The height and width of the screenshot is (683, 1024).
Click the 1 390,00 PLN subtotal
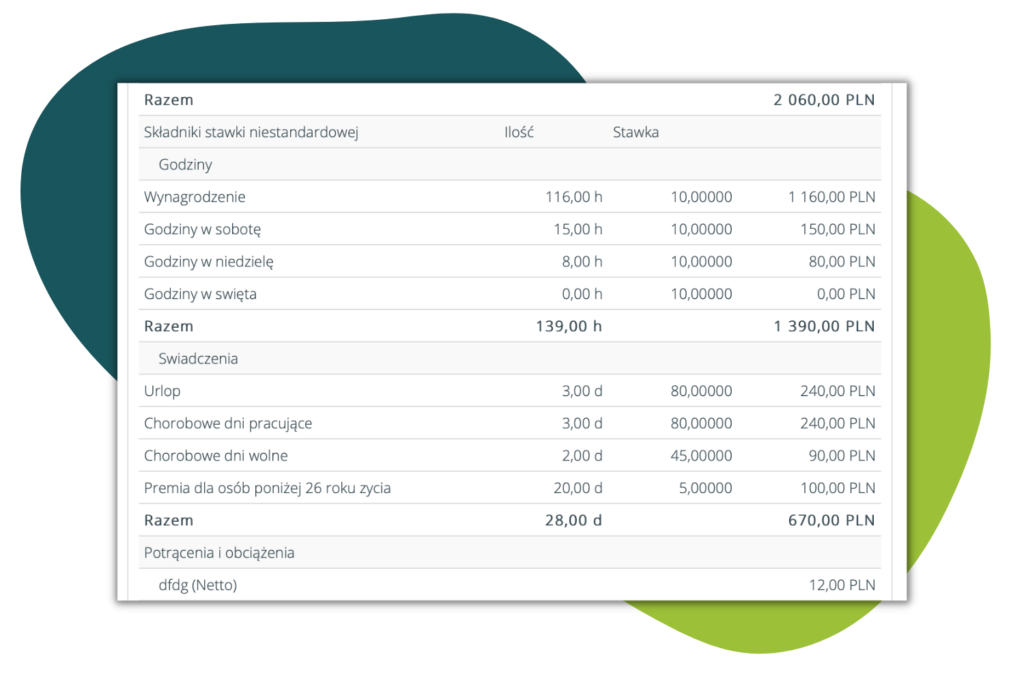click(824, 326)
